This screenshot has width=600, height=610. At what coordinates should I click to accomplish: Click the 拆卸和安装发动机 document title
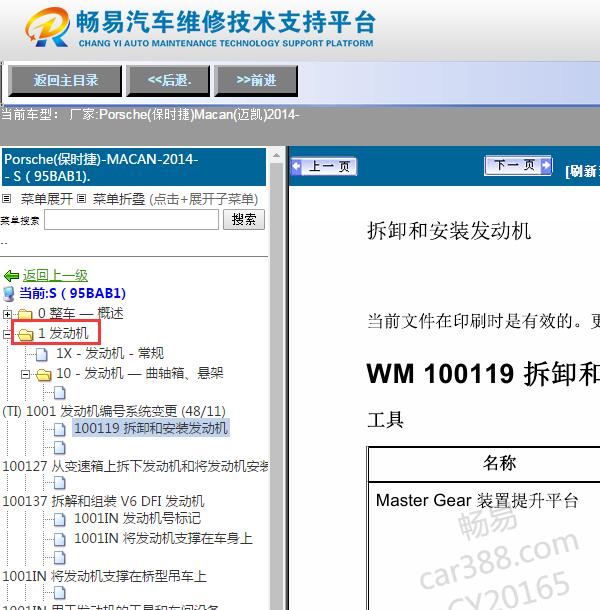point(449,231)
